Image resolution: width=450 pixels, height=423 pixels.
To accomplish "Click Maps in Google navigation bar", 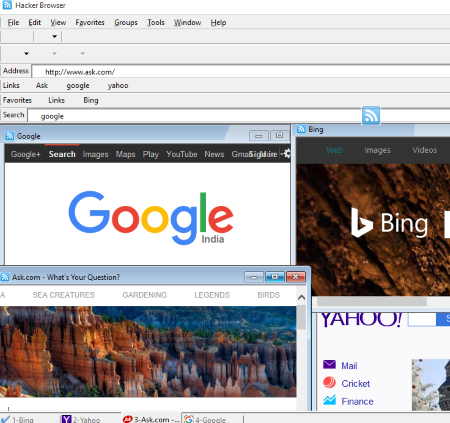I will (126, 154).
